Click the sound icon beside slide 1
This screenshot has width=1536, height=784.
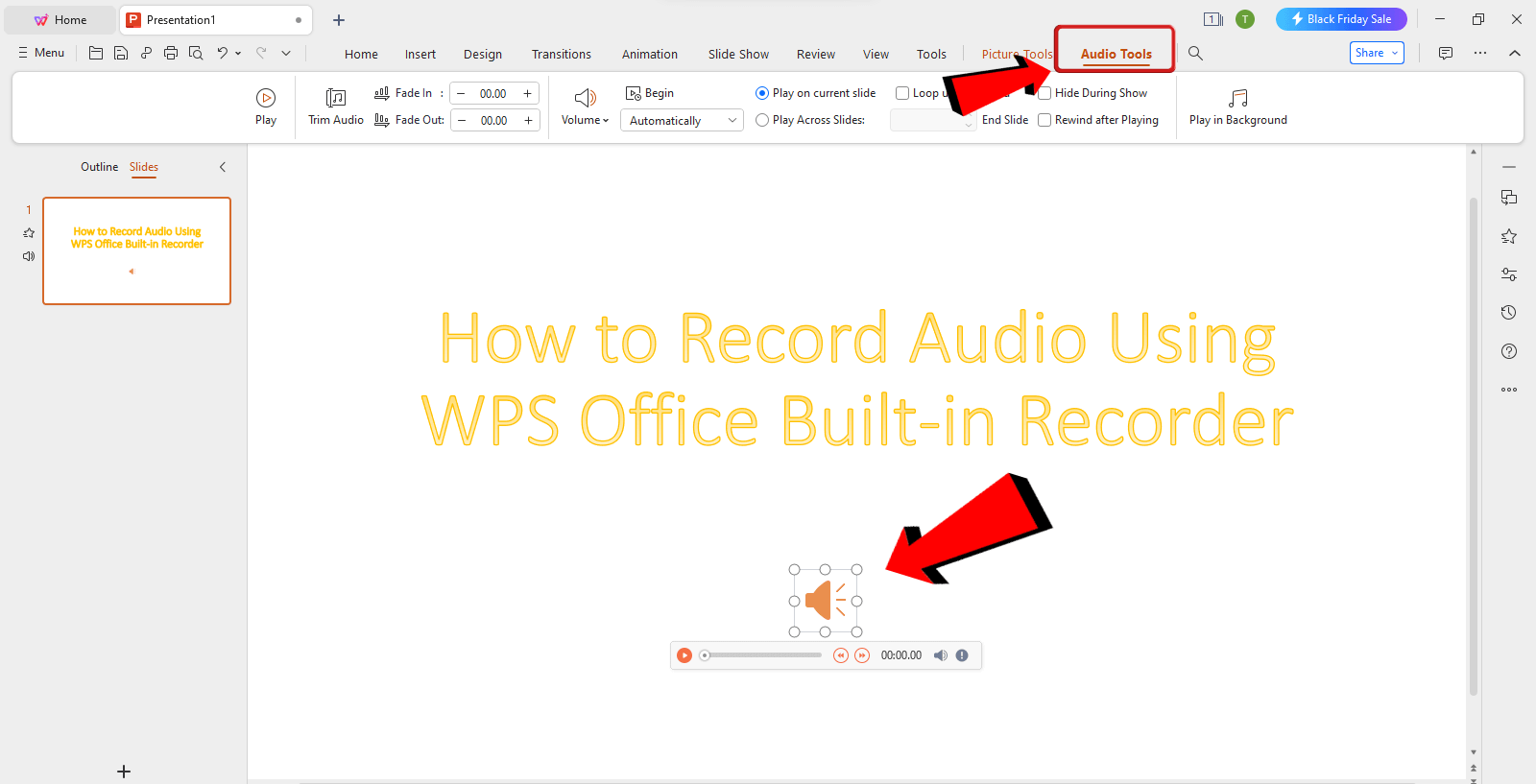point(29,256)
